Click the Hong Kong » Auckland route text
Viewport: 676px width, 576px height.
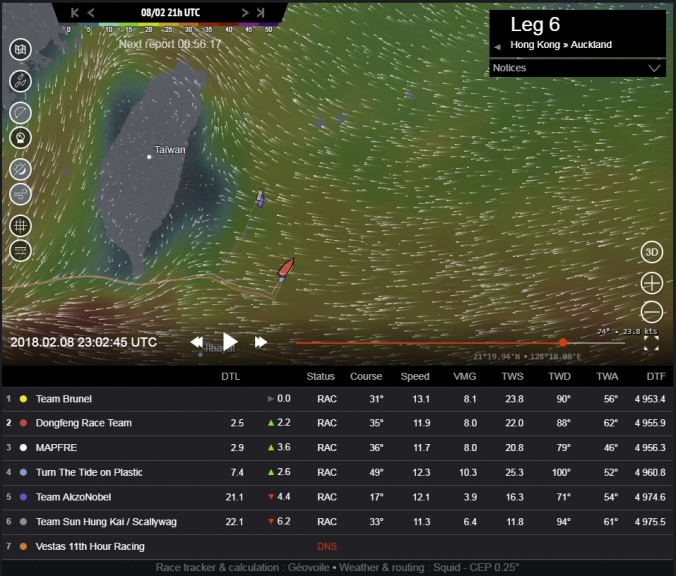coord(561,44)
